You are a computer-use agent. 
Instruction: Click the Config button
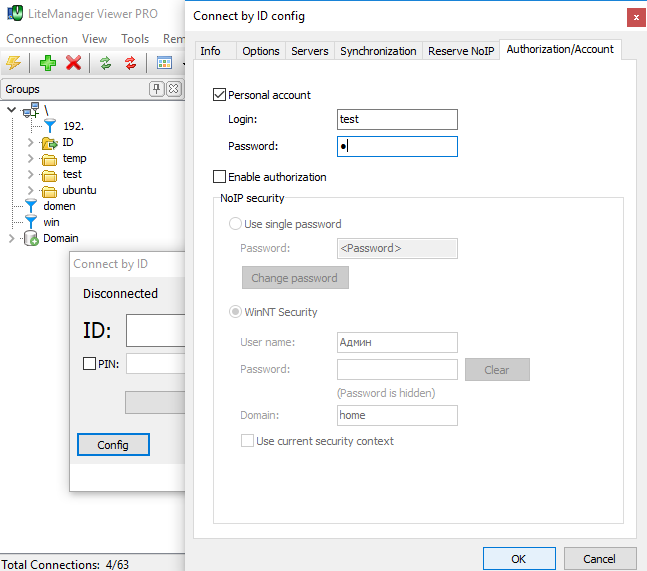[x=113, y=444]
